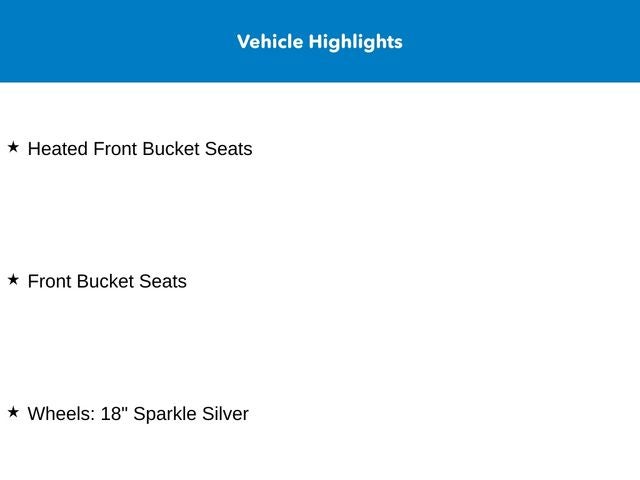Screen dimensions: 640x480
Task: Click the 18" size text
Action: 114,414
